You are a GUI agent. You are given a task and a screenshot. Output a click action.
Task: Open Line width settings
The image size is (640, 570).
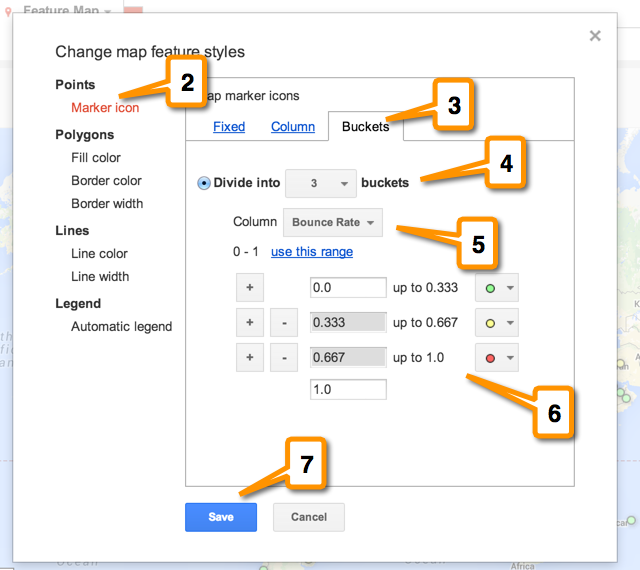point(100,276)
